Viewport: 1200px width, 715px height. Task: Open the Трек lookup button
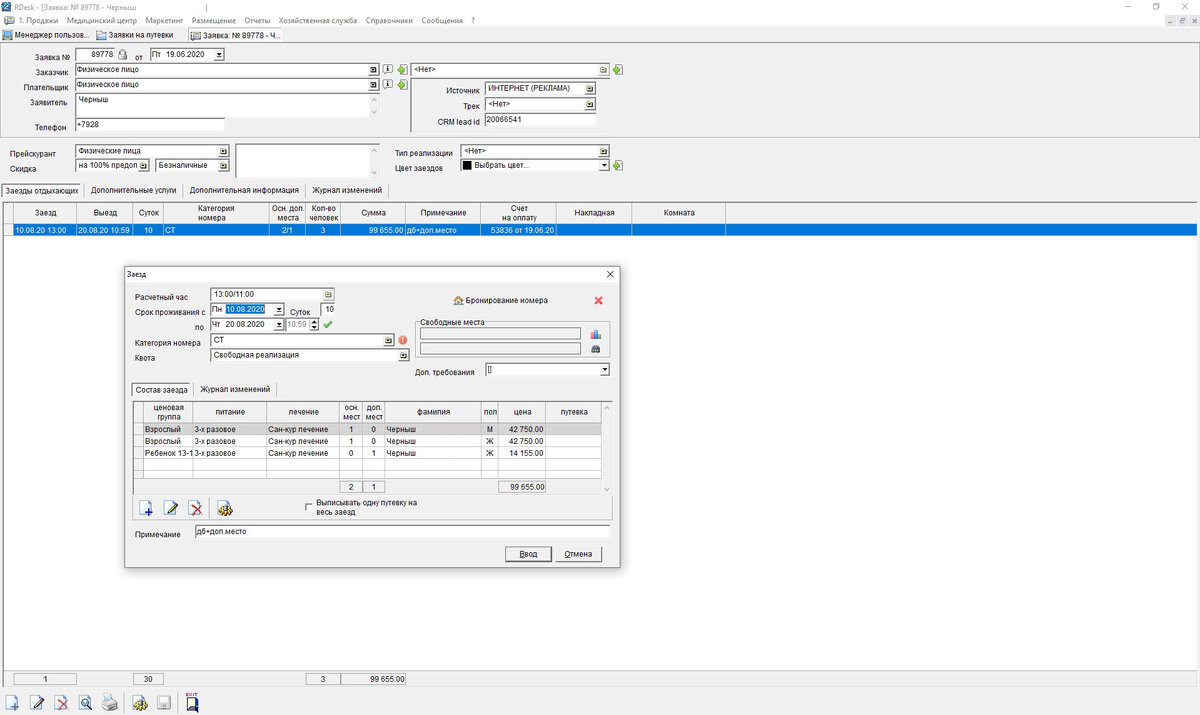coord(590,104)
